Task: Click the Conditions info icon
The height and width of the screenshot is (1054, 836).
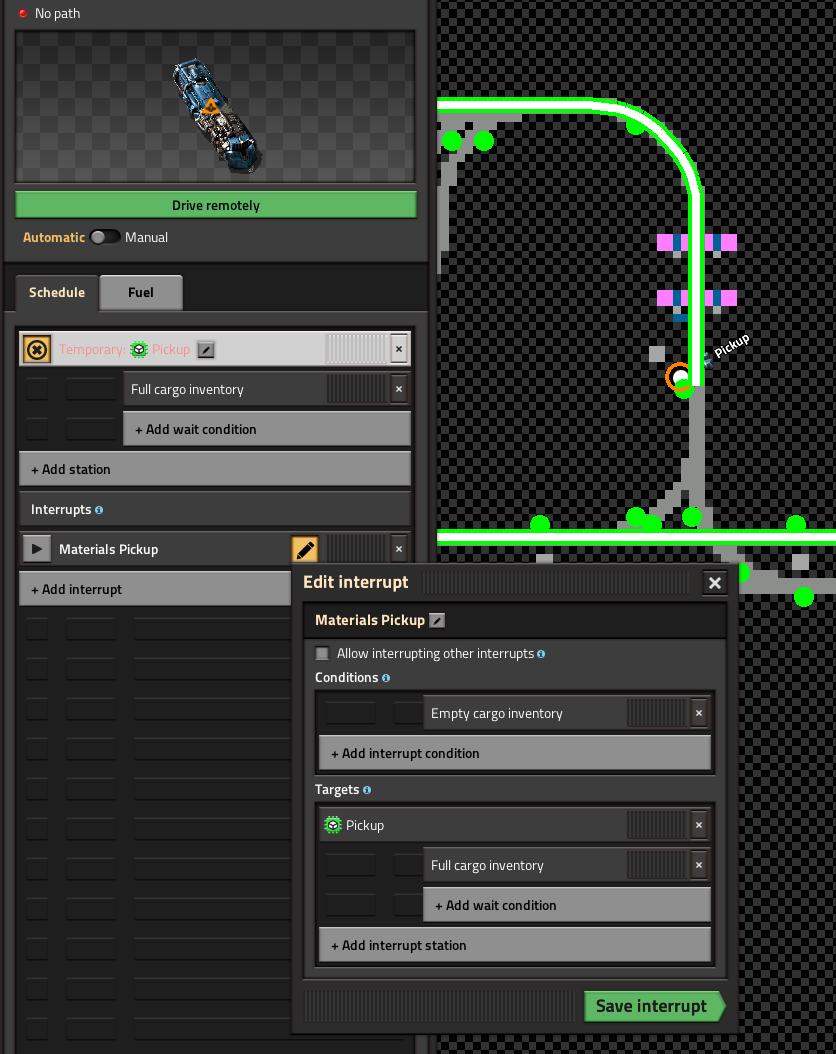Action: 386,678
